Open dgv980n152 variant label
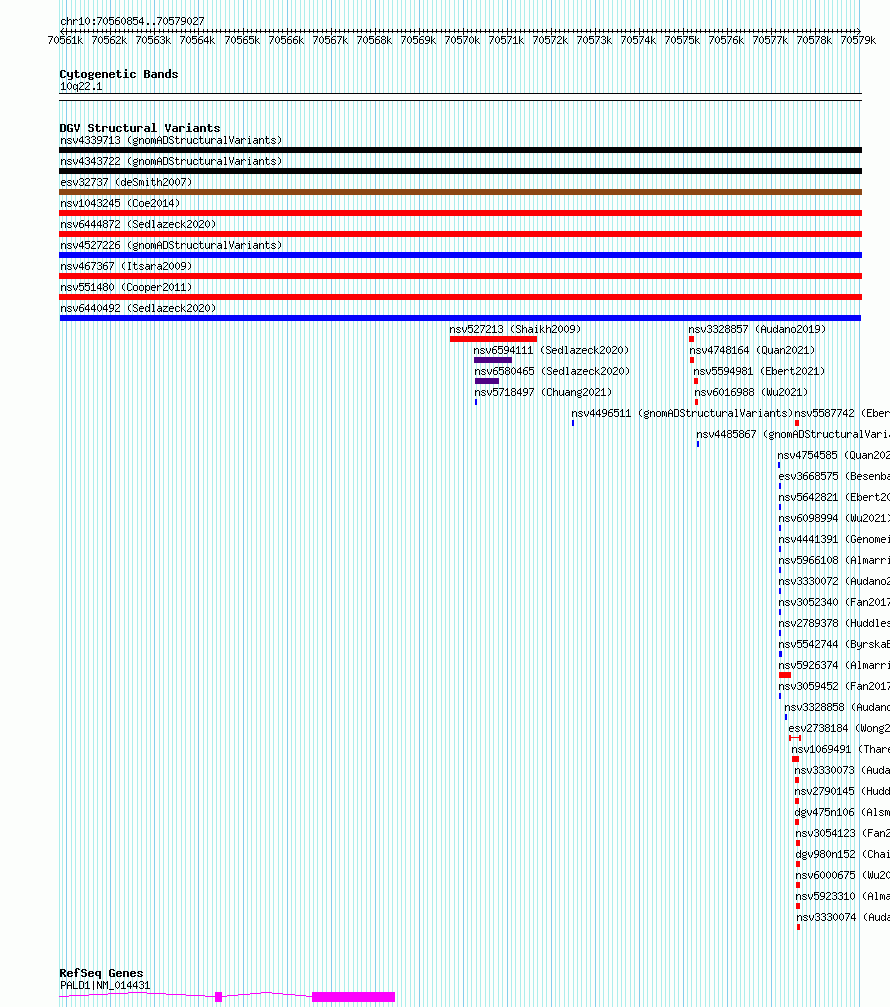This screenshot has height=1007, width=890. [842, 854]
